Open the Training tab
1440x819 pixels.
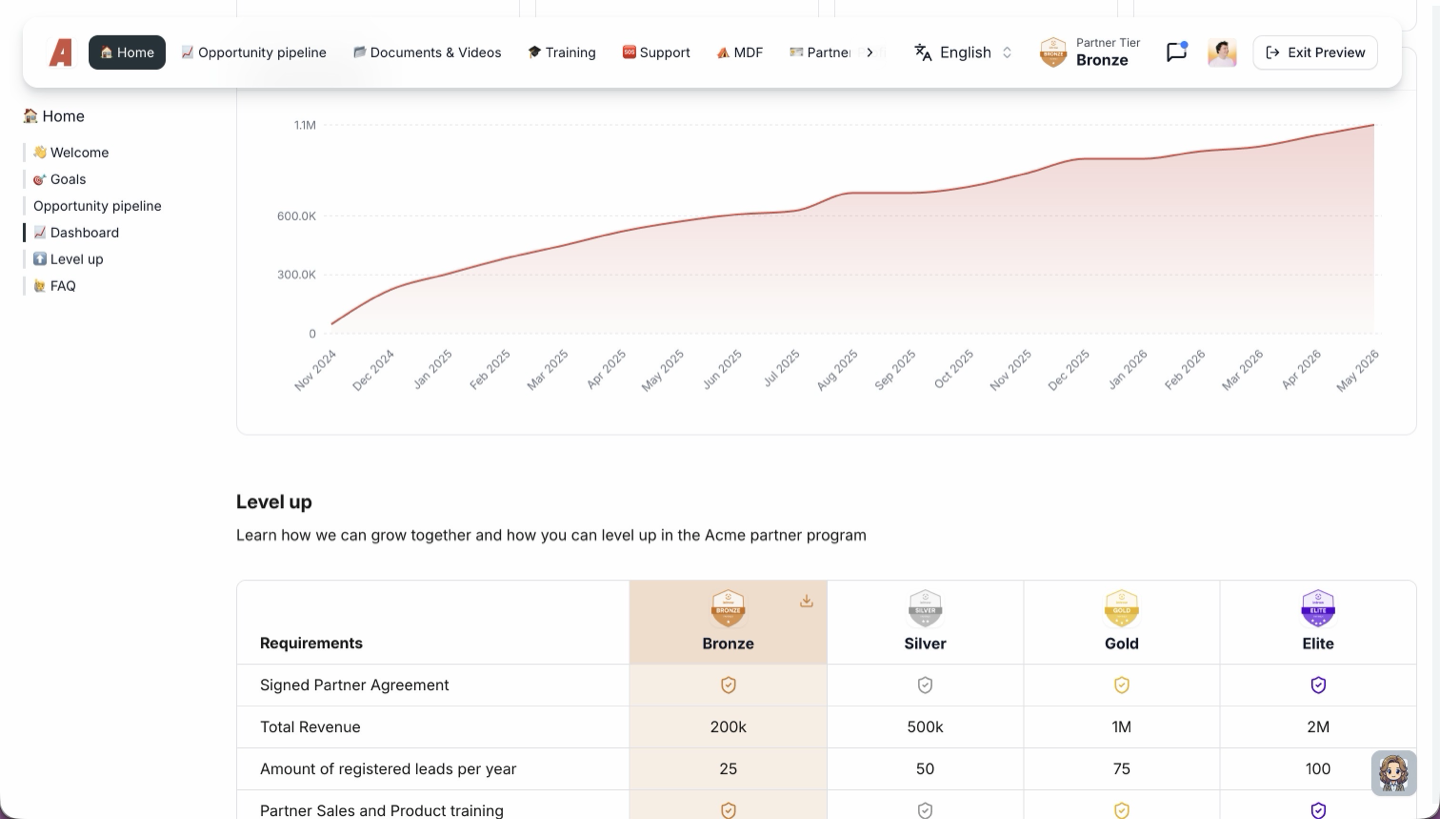click(562, 52)
